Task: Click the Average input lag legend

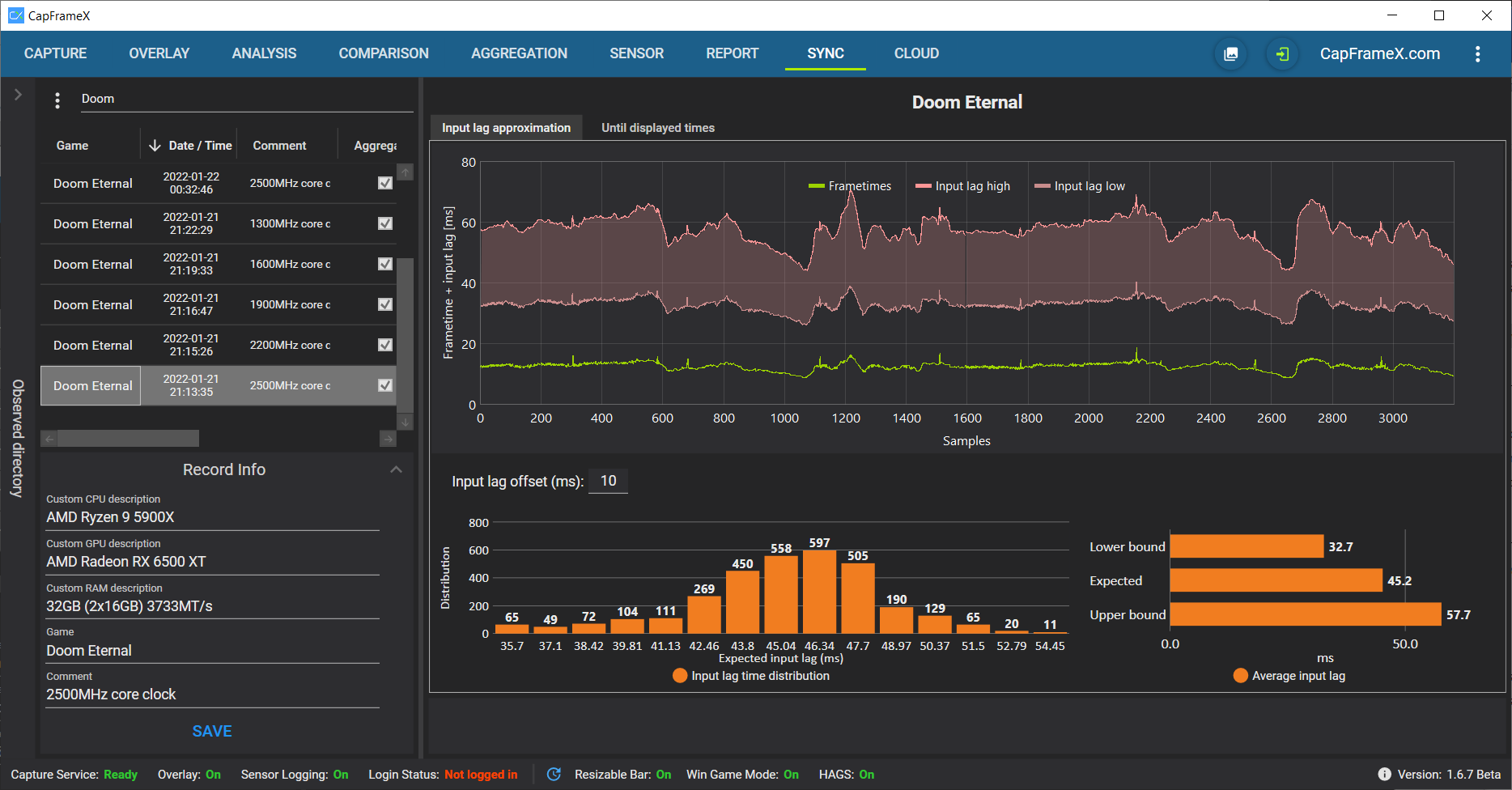Action: point(1289,676)
